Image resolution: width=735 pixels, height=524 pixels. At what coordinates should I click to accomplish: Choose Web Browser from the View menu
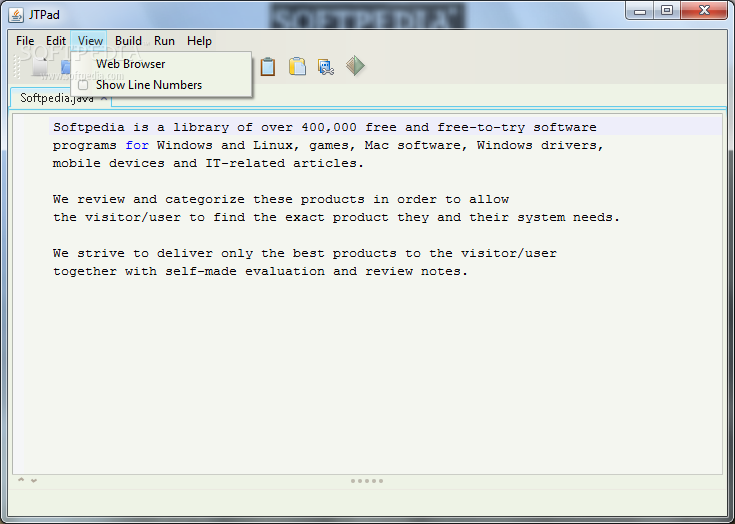[x=161, y=64]
